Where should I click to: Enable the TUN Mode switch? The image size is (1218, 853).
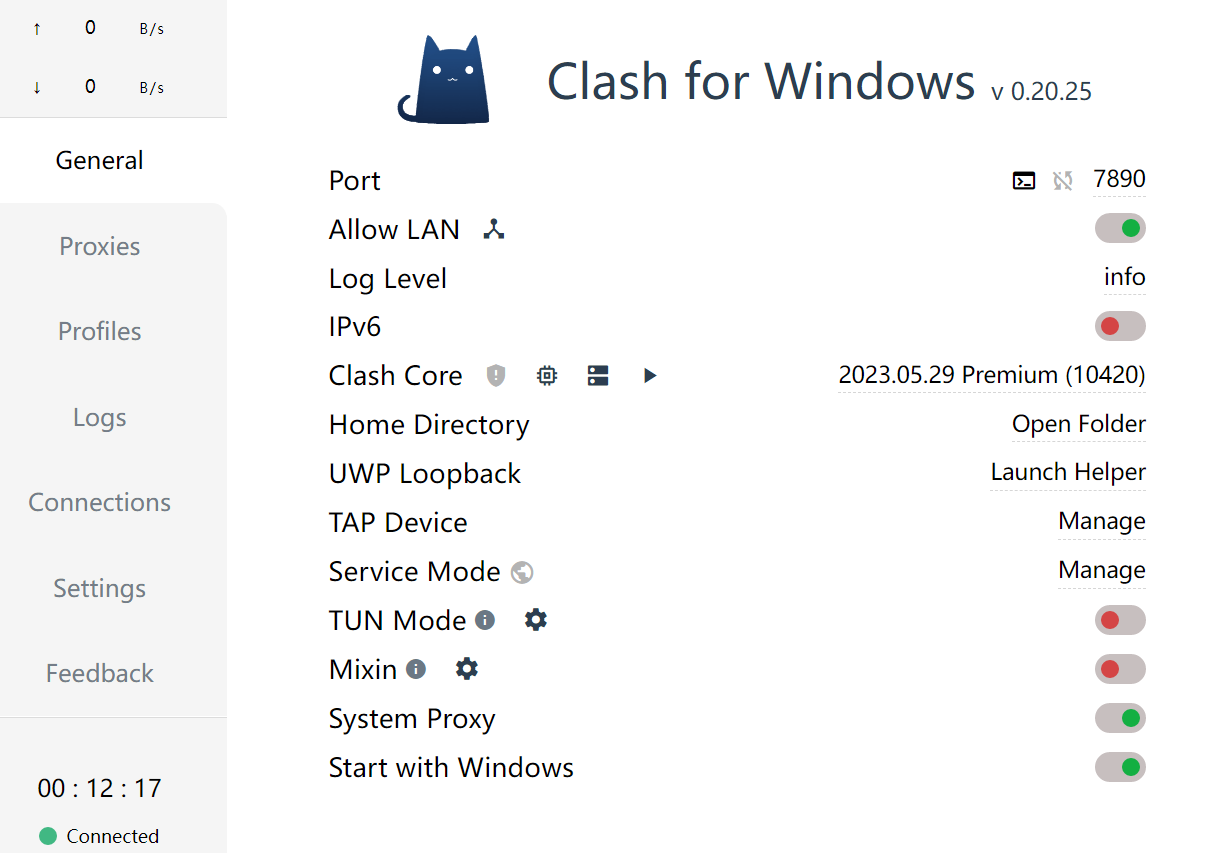pos(1120,620)
